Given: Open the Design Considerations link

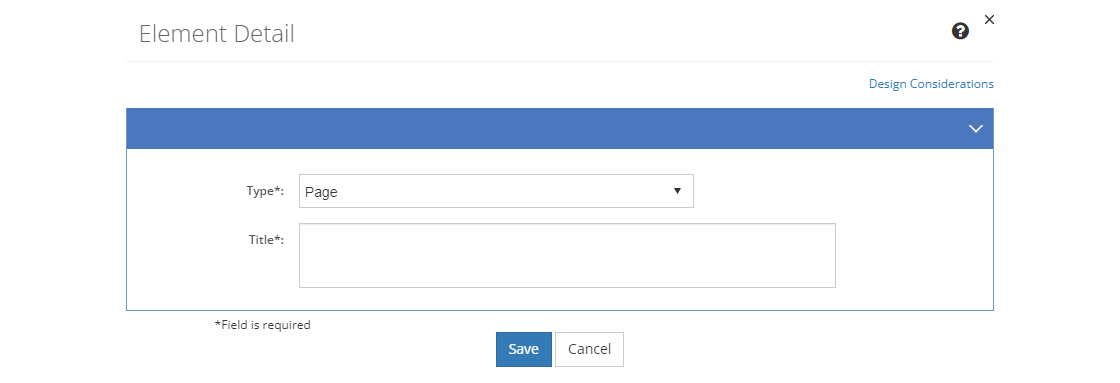Looking at the screenshot, I should click(931, 84).
